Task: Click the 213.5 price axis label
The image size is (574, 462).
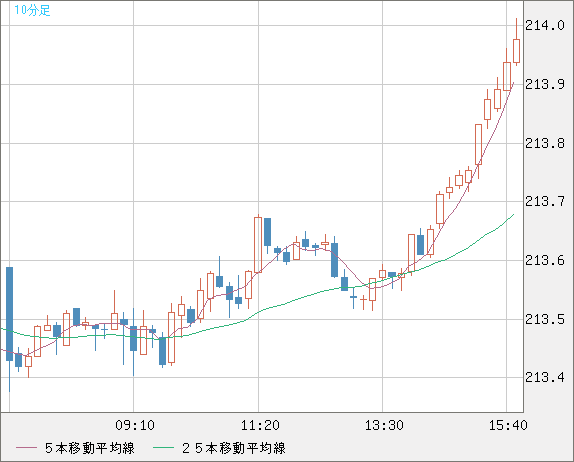Action: click(545, 320)
